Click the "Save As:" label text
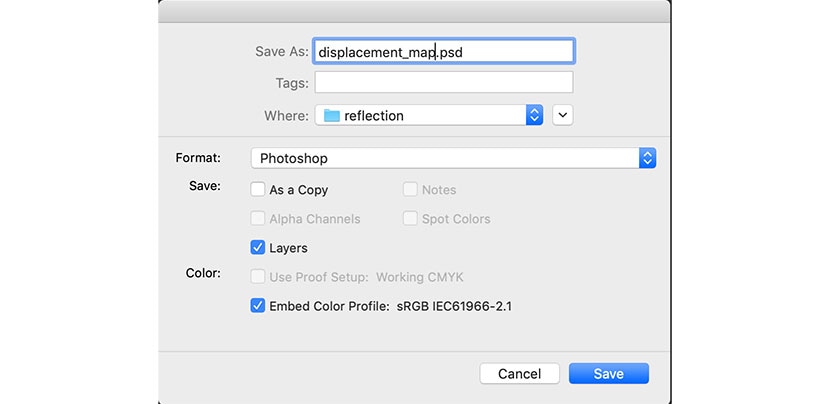The width and height of the screenshot is (830, 404). pyautogui.click(x=281, y=51)
